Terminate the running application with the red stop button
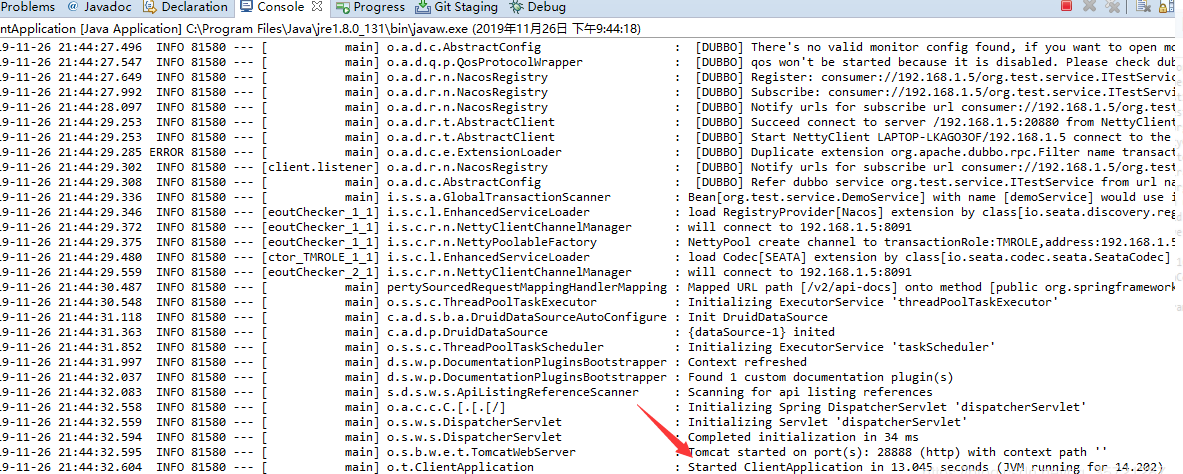 click(x=1066, y=6)
